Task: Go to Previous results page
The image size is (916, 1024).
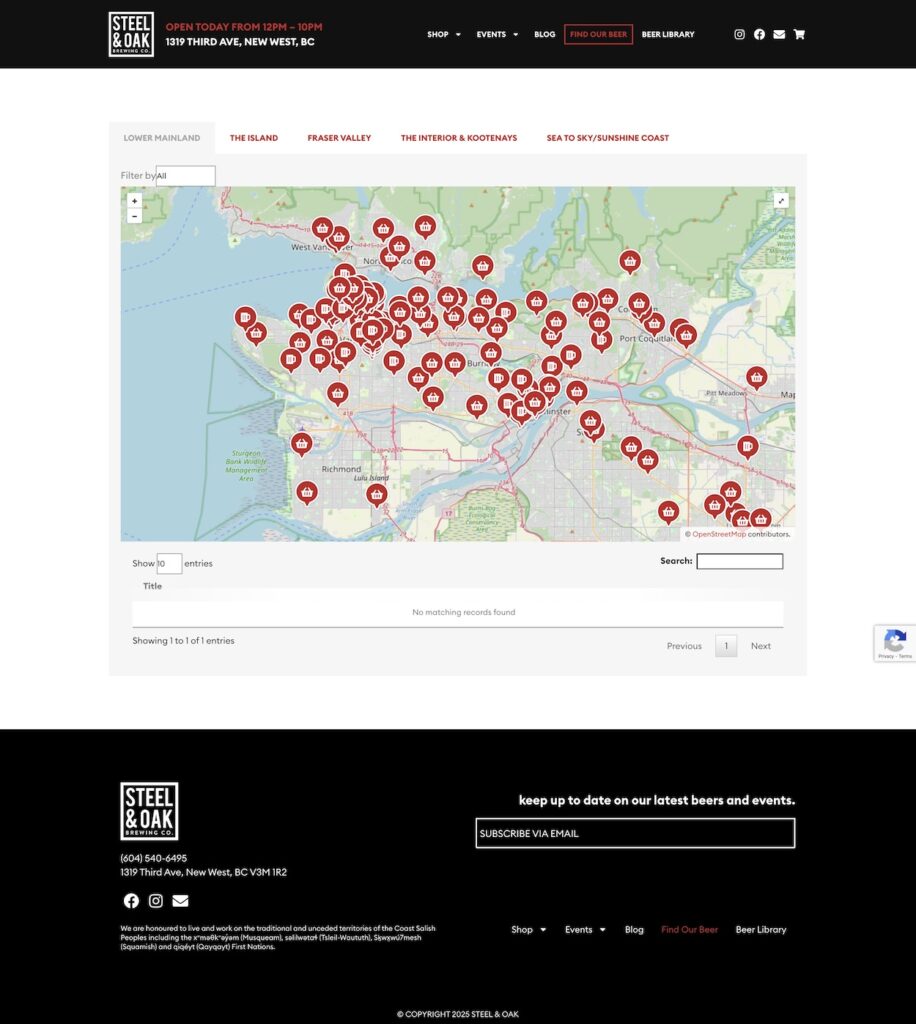Action: [684, 646]
